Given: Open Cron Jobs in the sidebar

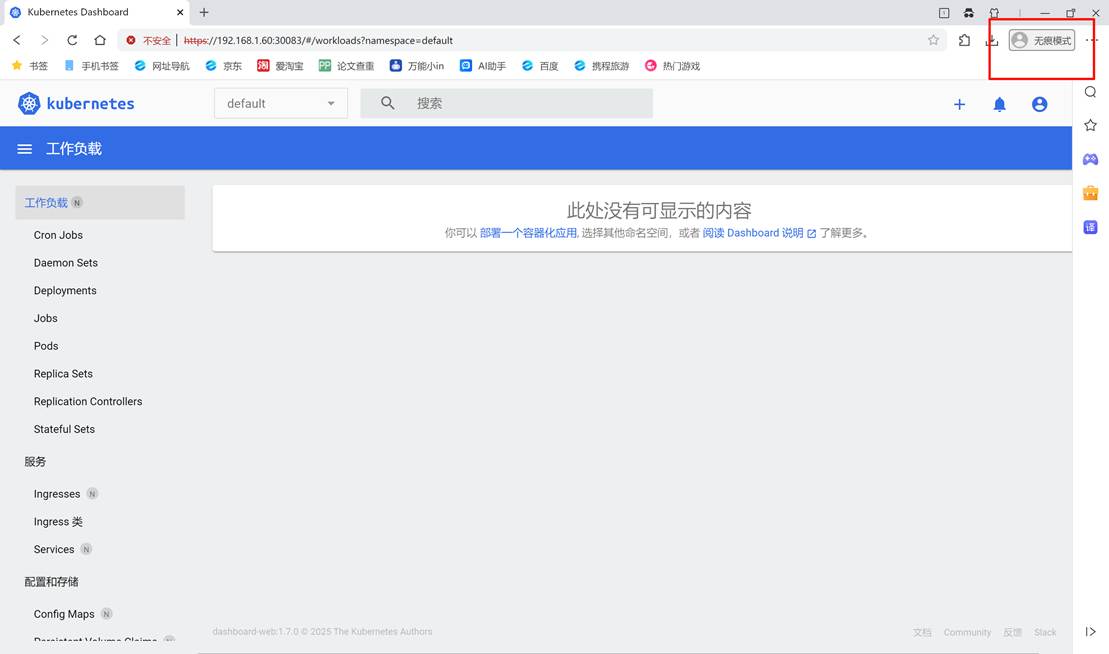Looking at the screenshot, I should tap(58, 235).
